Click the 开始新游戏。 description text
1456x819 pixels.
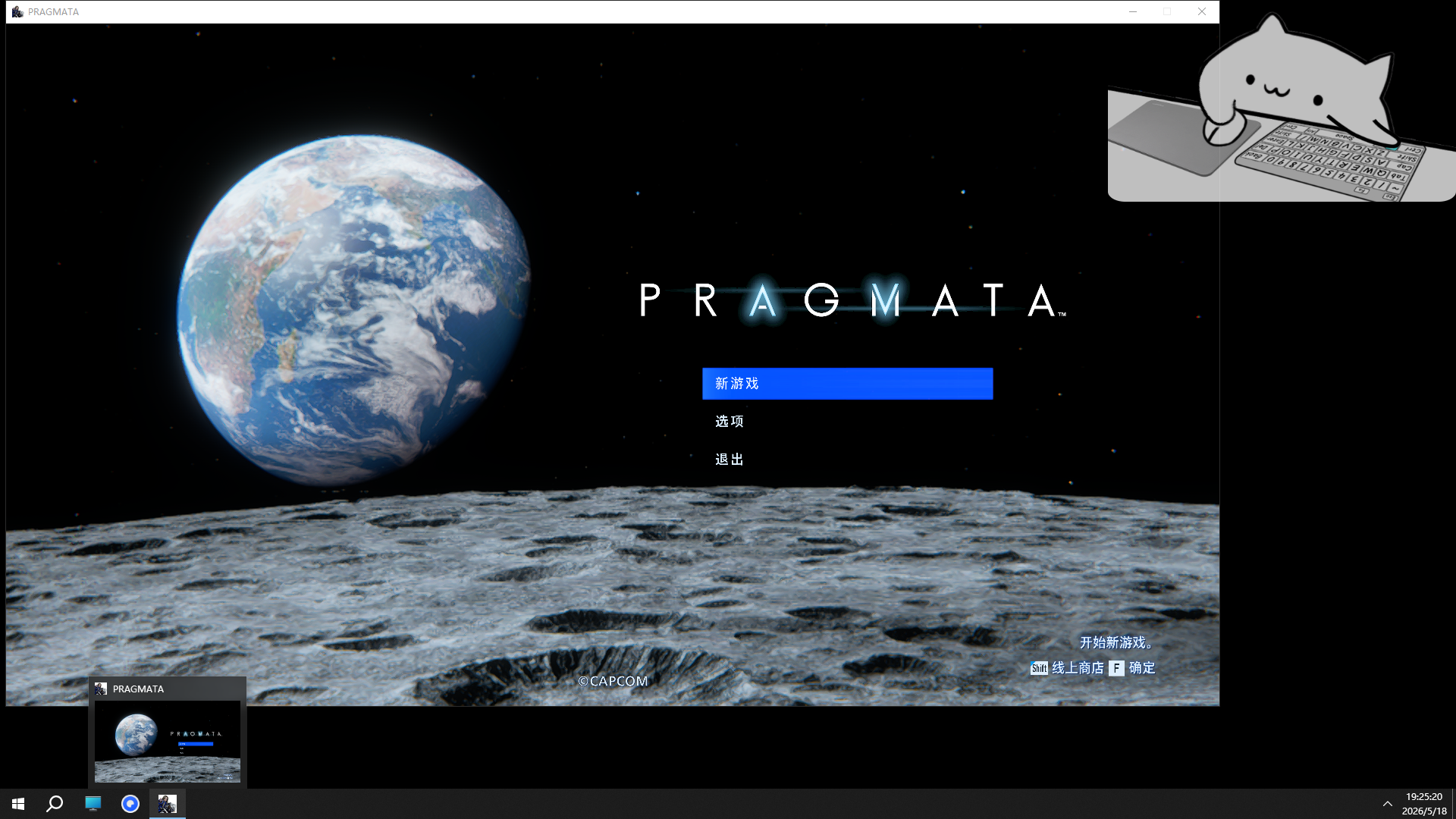(1117, 643)
